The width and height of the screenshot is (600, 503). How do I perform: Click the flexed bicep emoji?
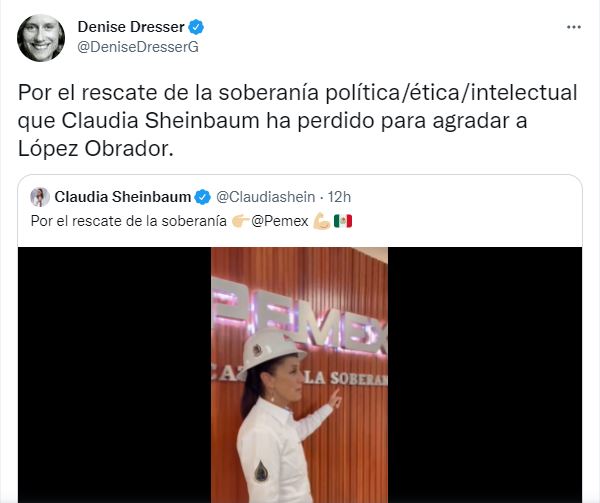(321, 221)
